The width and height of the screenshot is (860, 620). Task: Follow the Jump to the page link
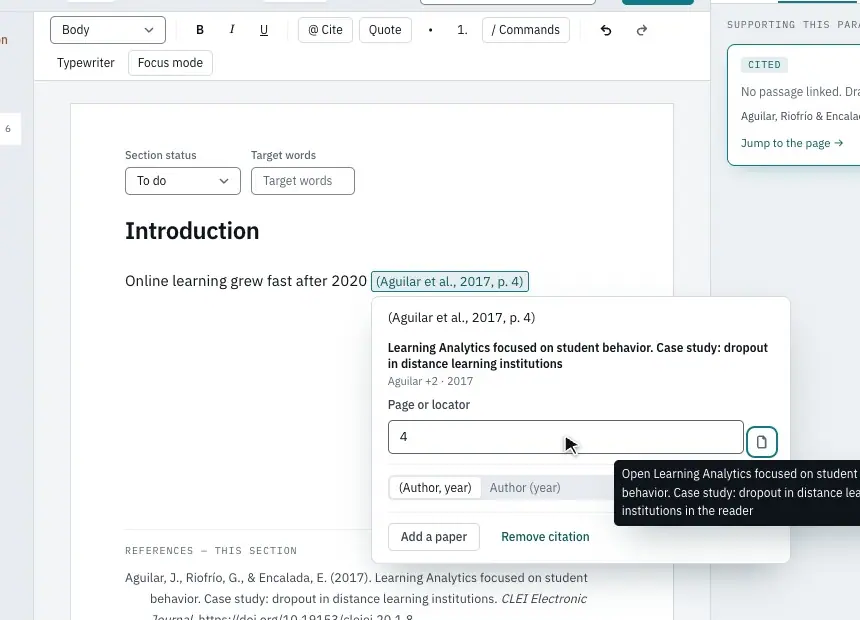coord(792,143)
